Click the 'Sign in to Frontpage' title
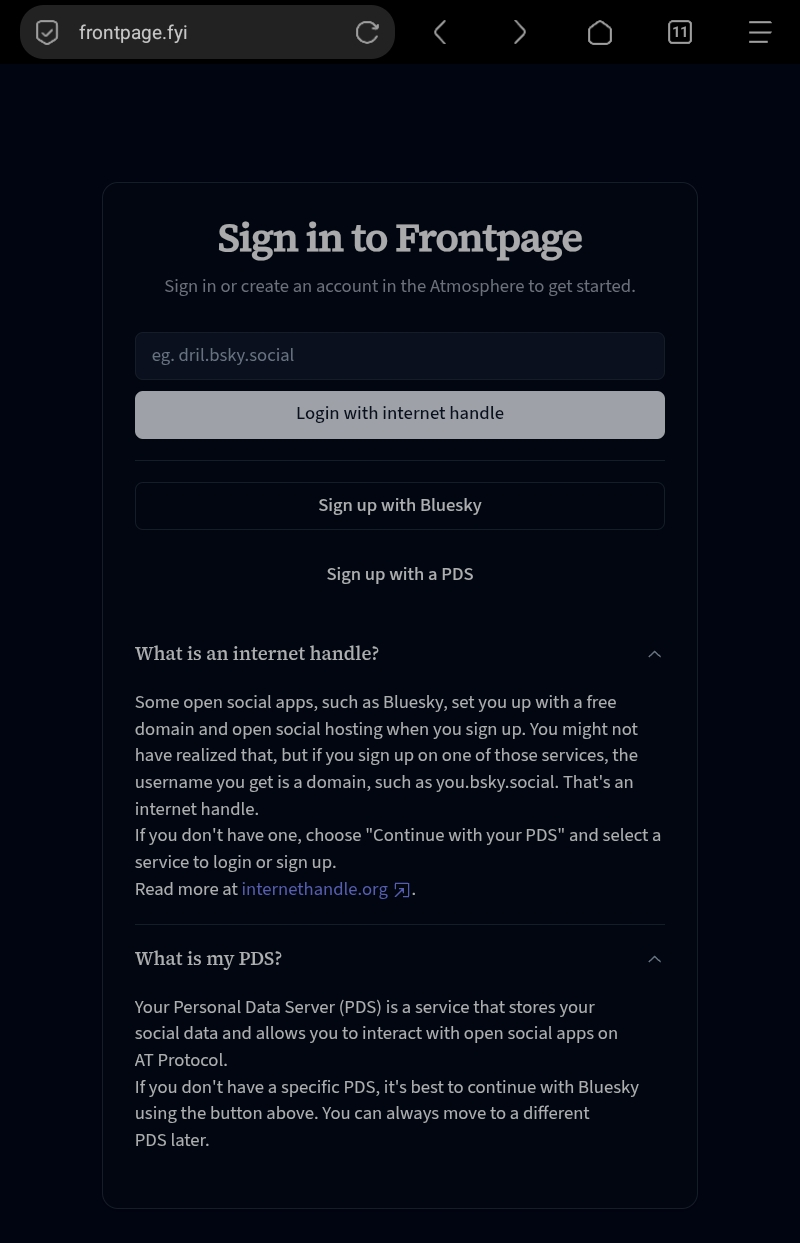The width and height of the screenshot is (800, 1243). pos(400,238)
